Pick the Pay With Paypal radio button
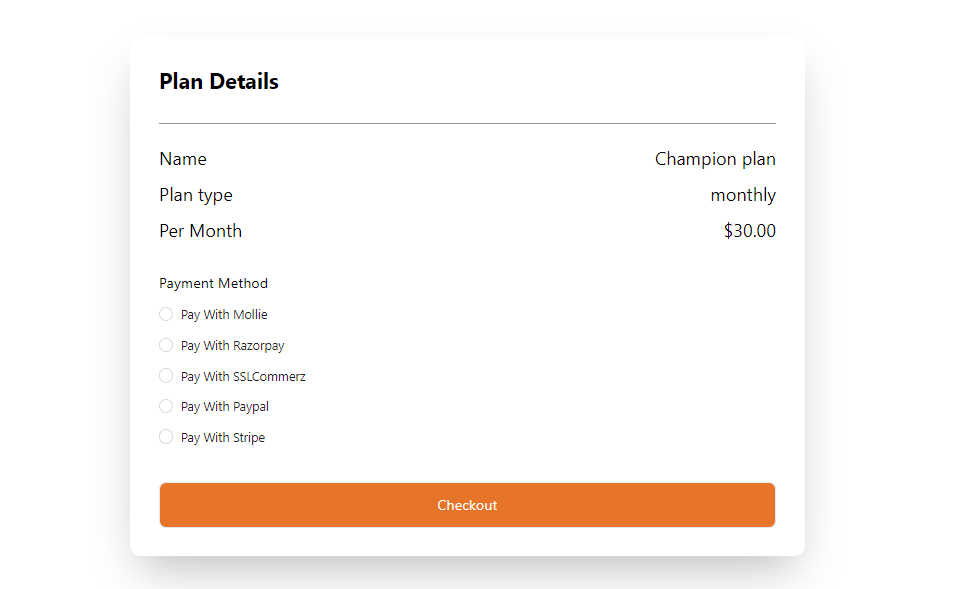 tap(166, 406)
